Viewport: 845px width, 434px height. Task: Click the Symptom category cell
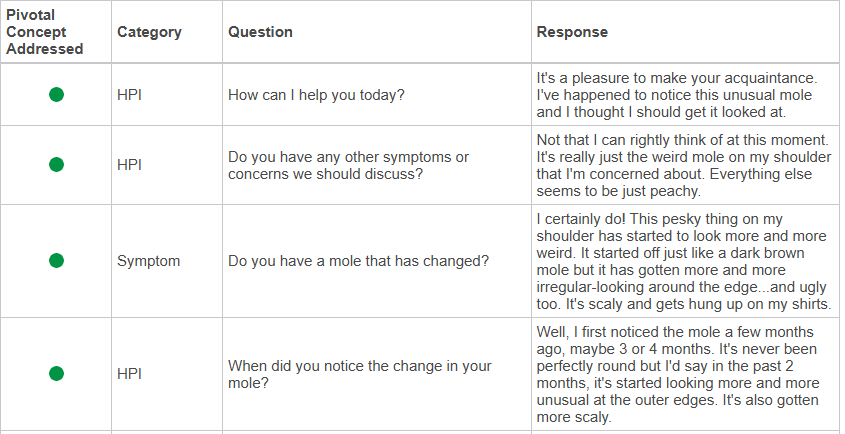(x=148, y=261)
